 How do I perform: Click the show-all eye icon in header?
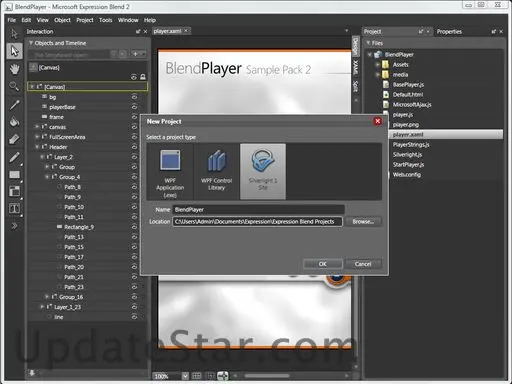pyautogui.click(x=134, y=77)
